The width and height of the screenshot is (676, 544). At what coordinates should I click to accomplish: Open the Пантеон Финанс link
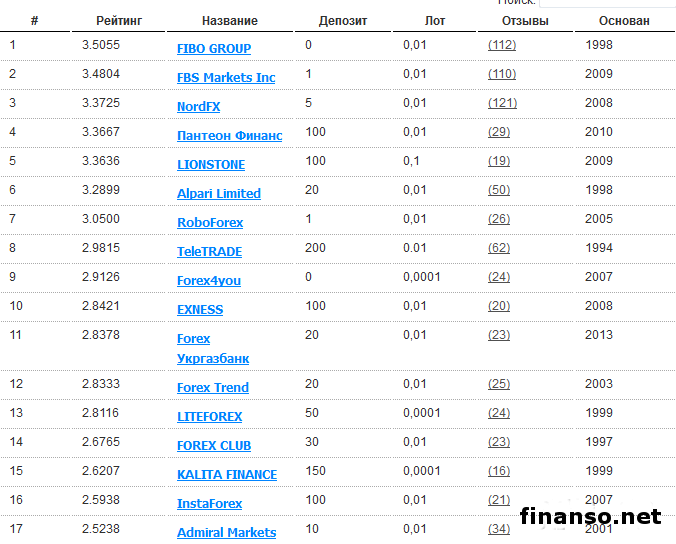coord(229,135)
